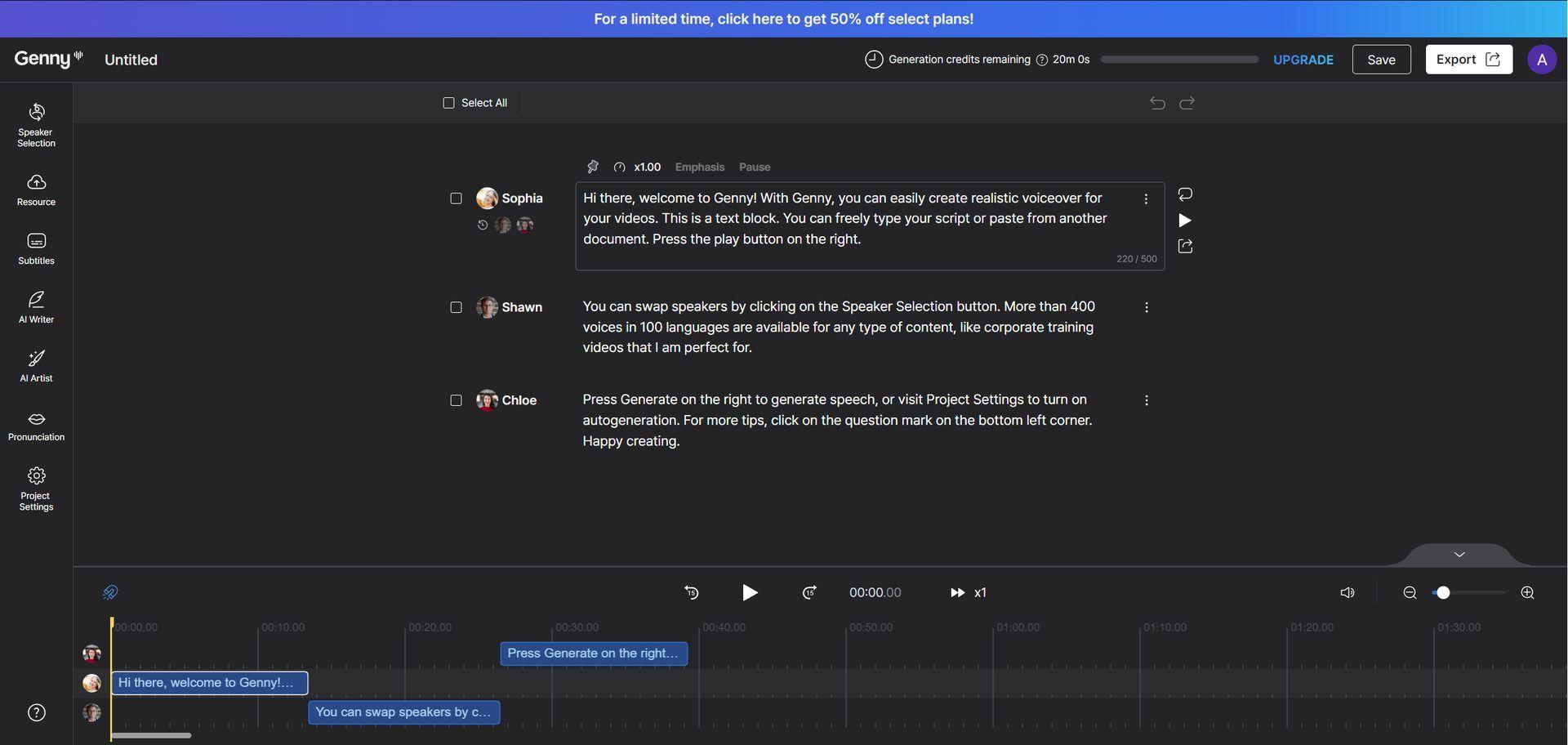
Task: Click Shawn's script text
Action: point(839,327)
